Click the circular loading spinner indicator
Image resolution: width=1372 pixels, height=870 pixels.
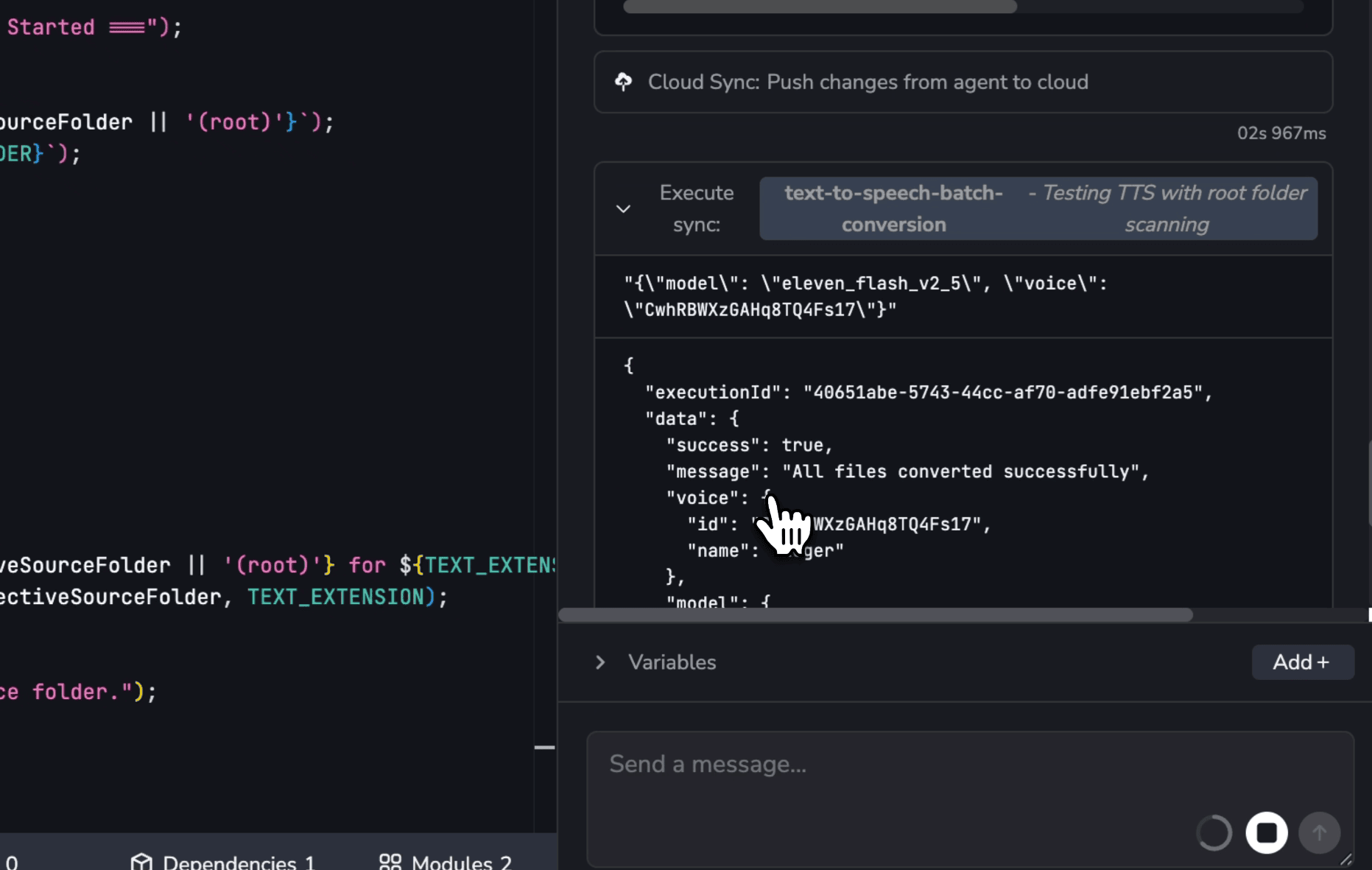(x=1214, y=833)
